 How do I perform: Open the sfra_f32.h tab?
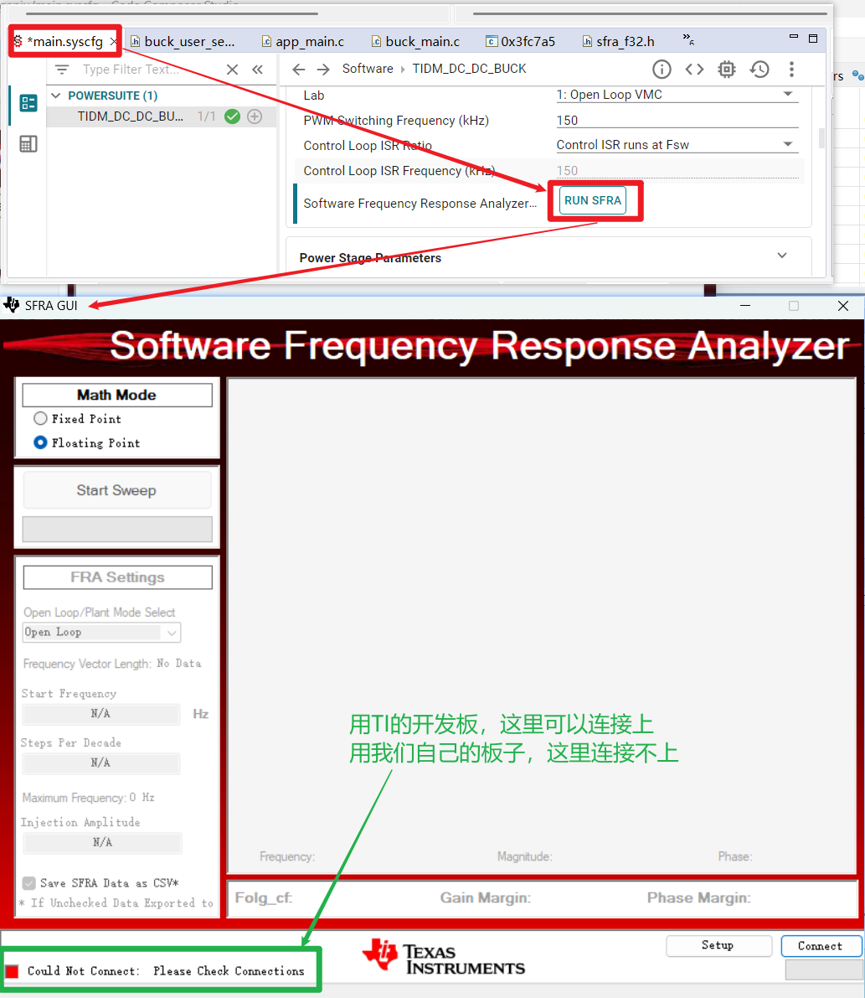click(618, 42)
